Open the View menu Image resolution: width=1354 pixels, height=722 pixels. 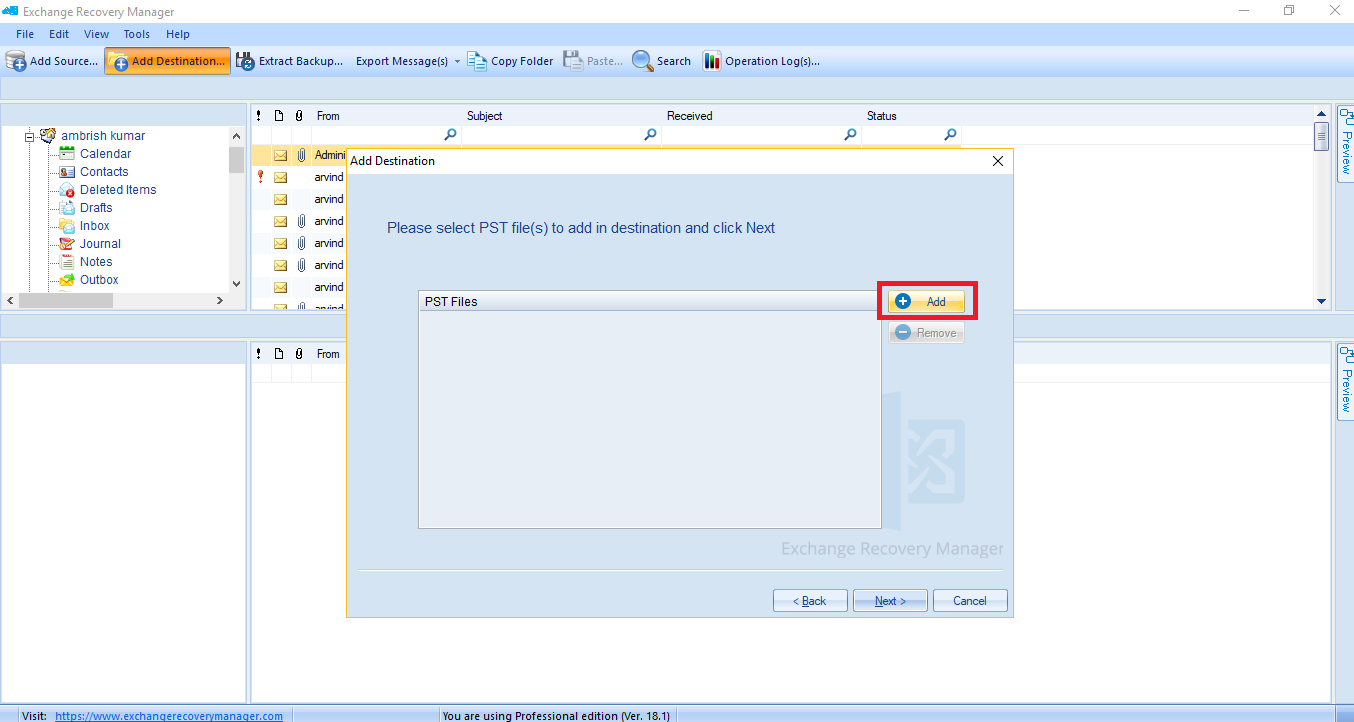click(97, 34)
